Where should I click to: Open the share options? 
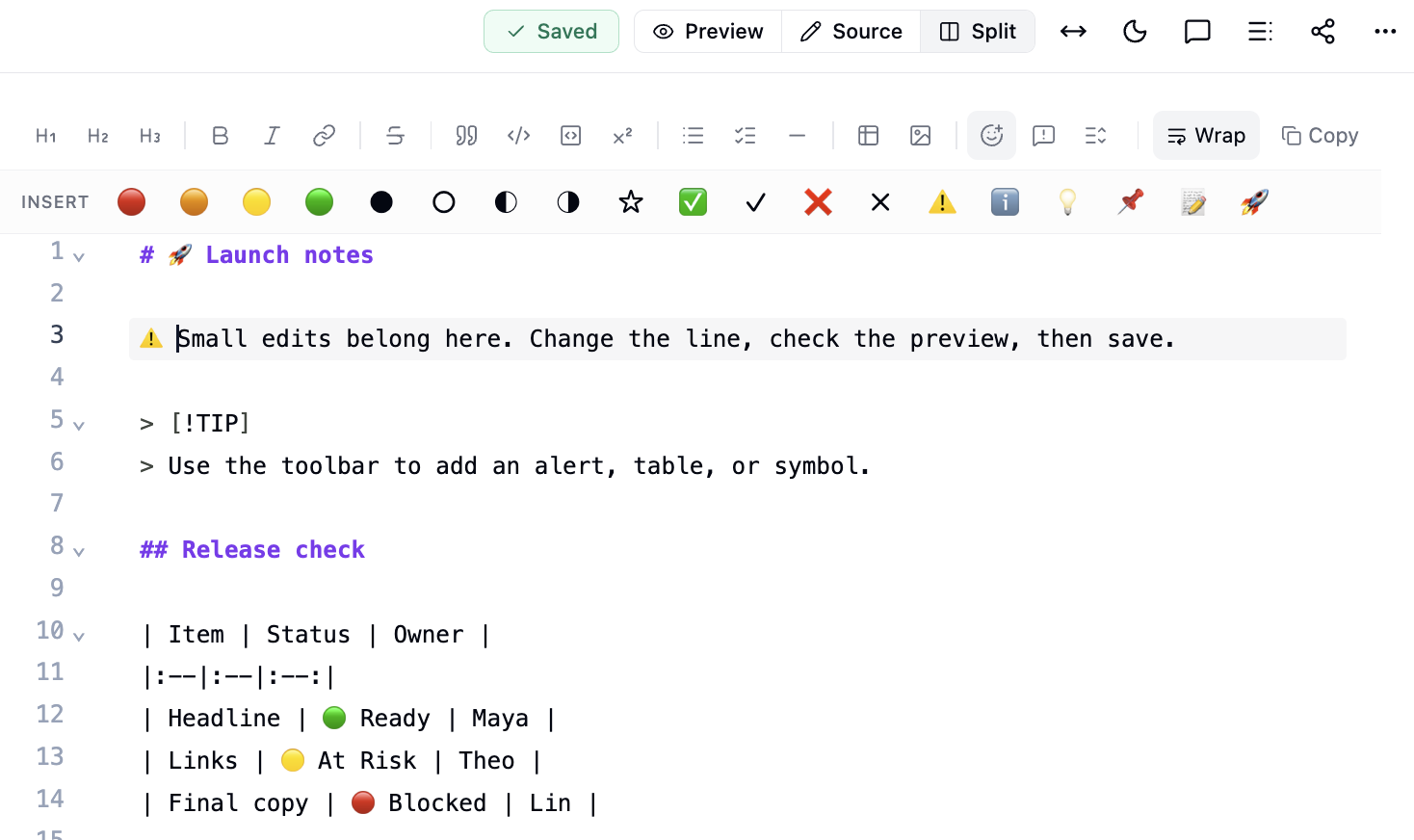(x=1322, y=32)
